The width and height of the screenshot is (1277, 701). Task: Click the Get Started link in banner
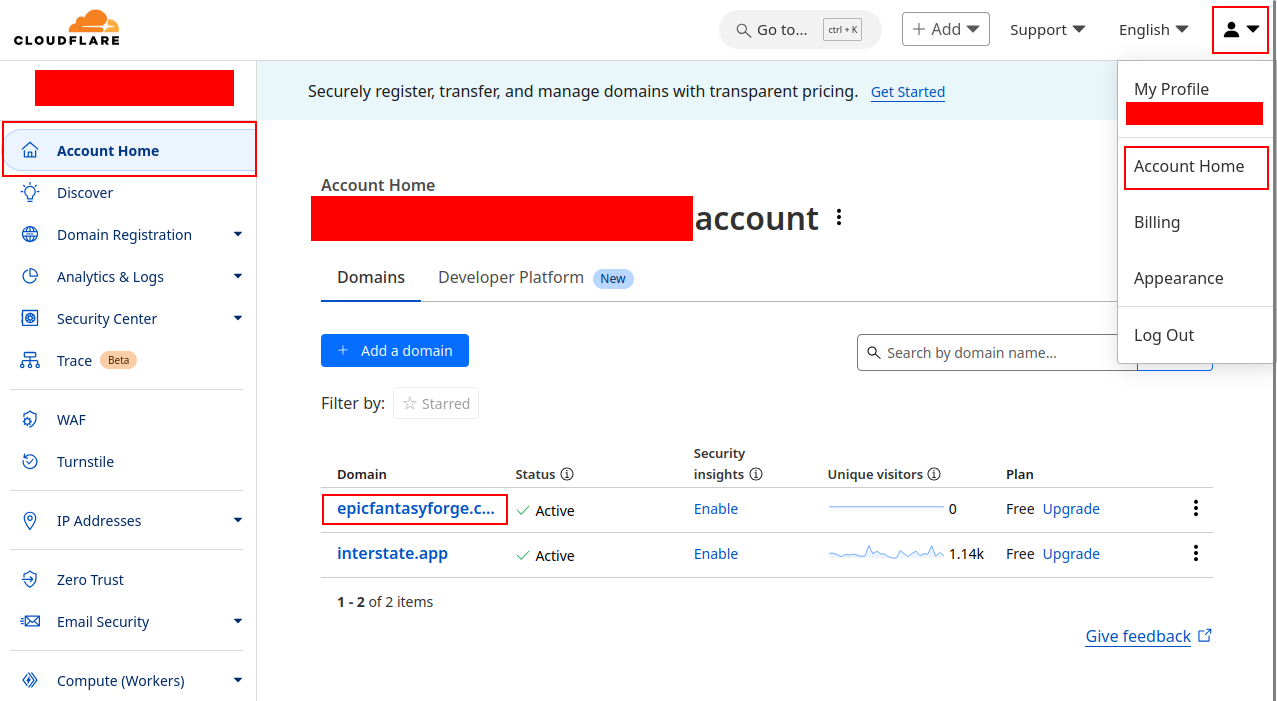(x=908, y=91)
